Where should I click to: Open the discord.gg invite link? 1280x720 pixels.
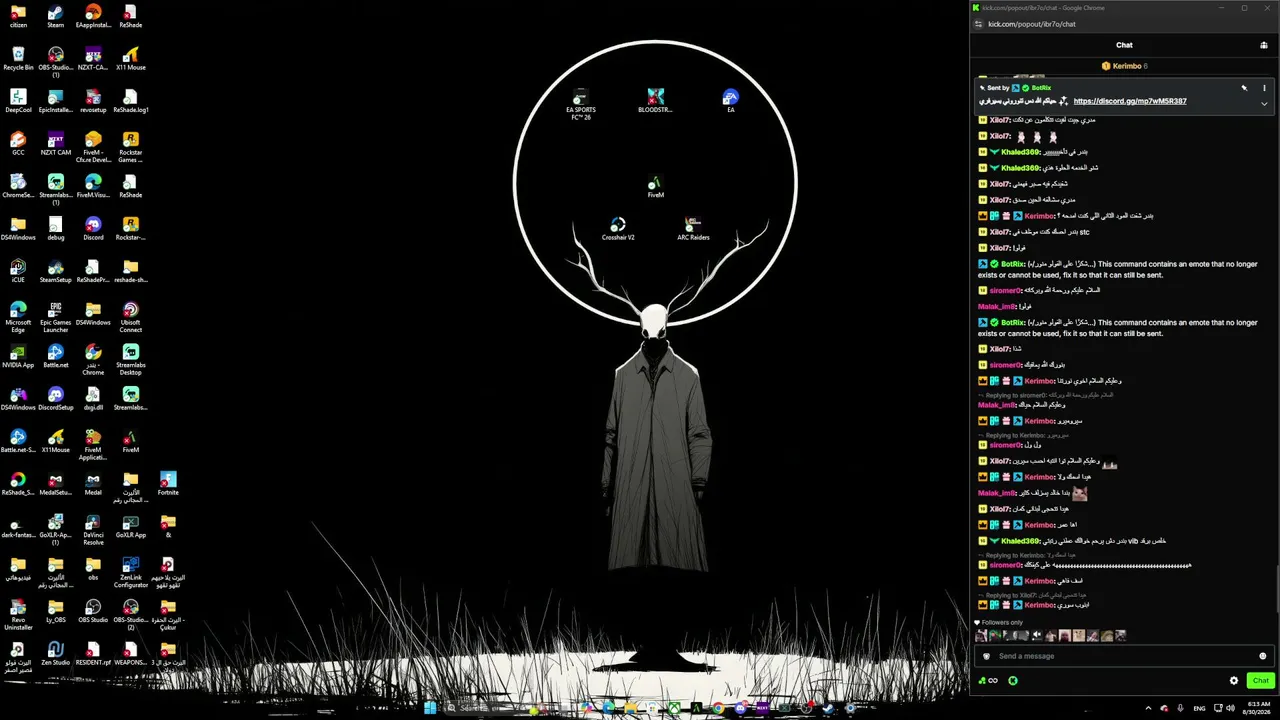(x=1130, y=101)
